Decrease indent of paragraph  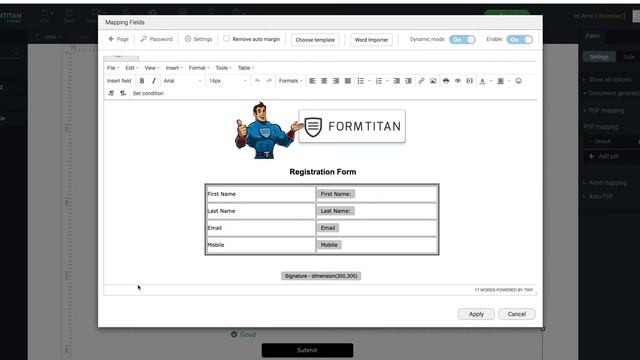coord(396,81)
